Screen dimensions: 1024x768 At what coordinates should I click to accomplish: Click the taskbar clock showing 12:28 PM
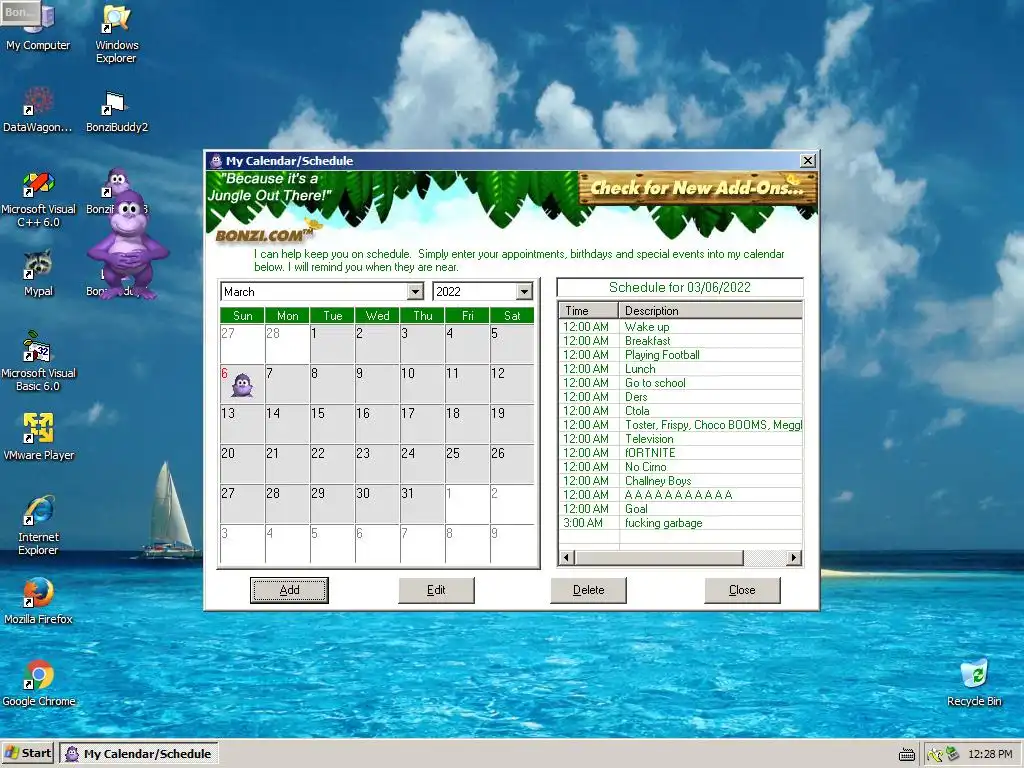pos(990,754)
